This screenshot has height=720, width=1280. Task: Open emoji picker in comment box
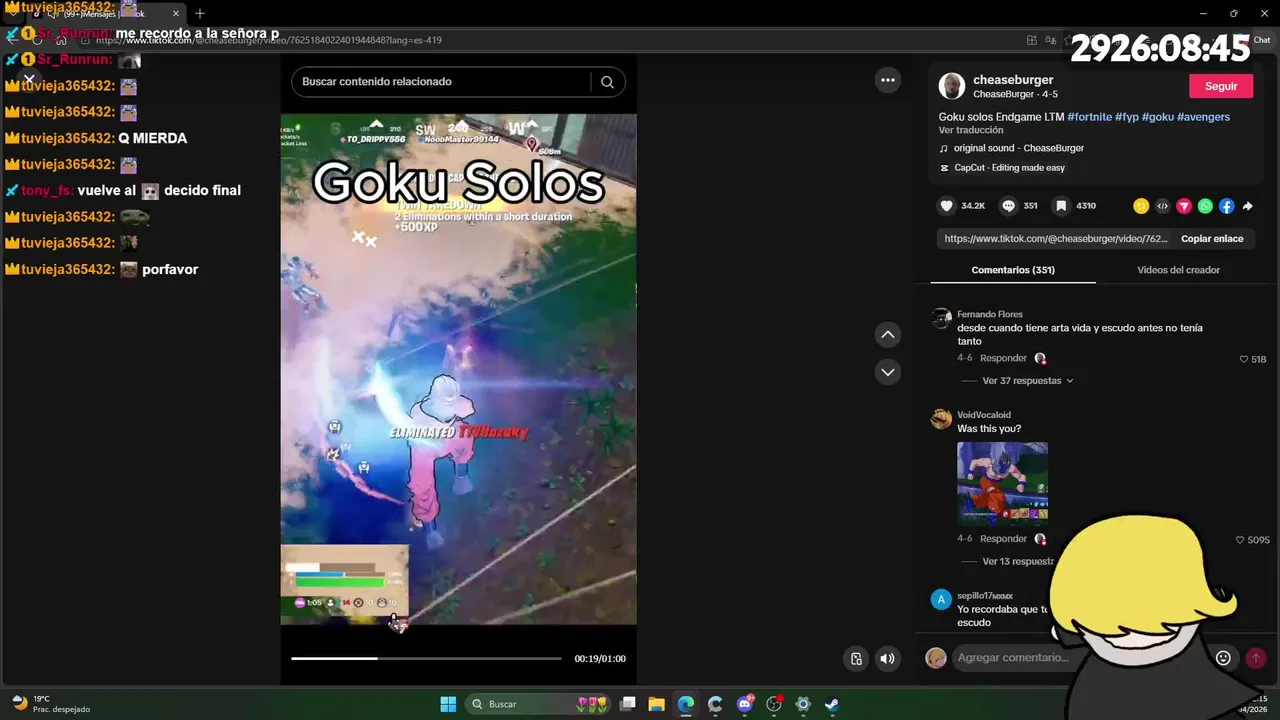pyautogui.click(x=1223, y=658)
